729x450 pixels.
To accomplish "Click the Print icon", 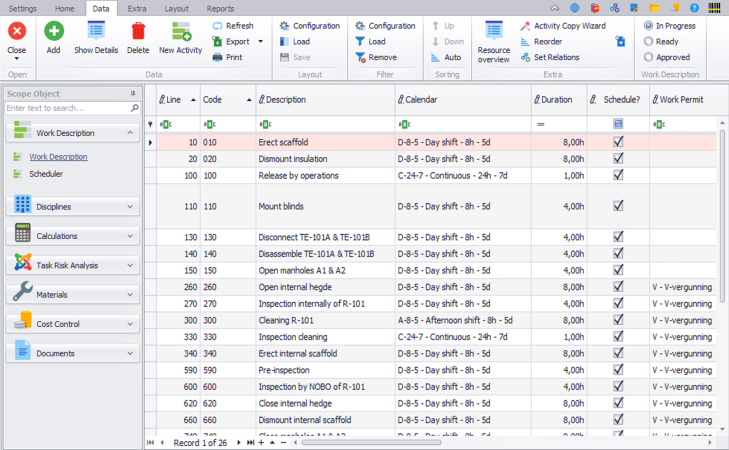I will pos(218,58).
